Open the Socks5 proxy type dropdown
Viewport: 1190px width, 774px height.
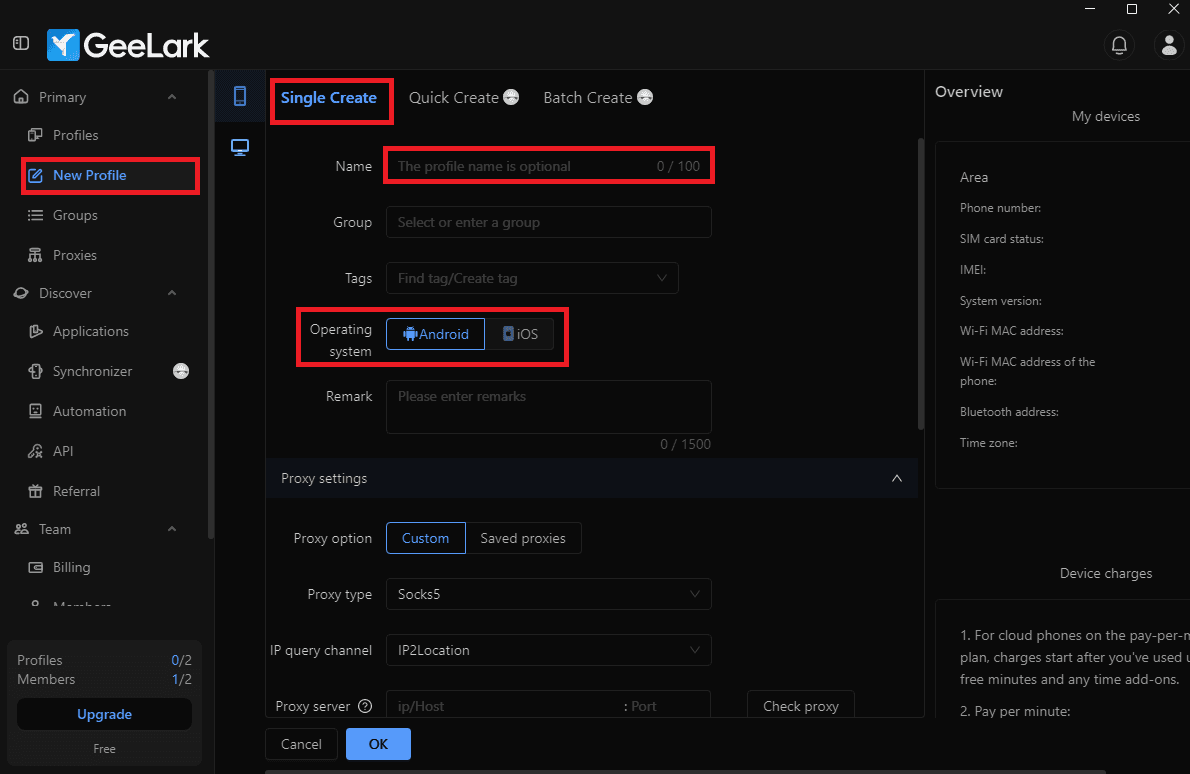[548, 594]
